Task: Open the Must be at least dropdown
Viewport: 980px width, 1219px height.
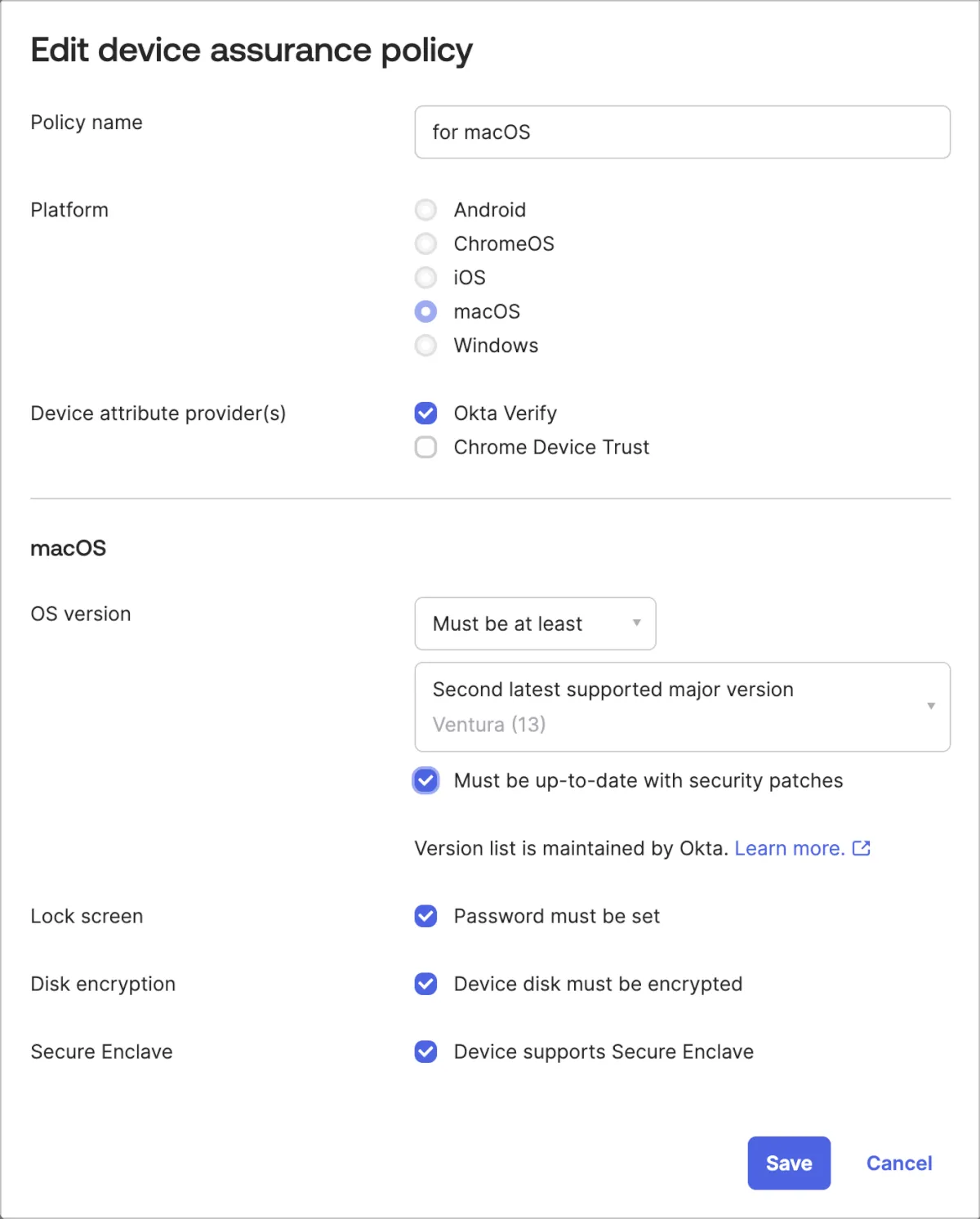Action: coord(535,623)
